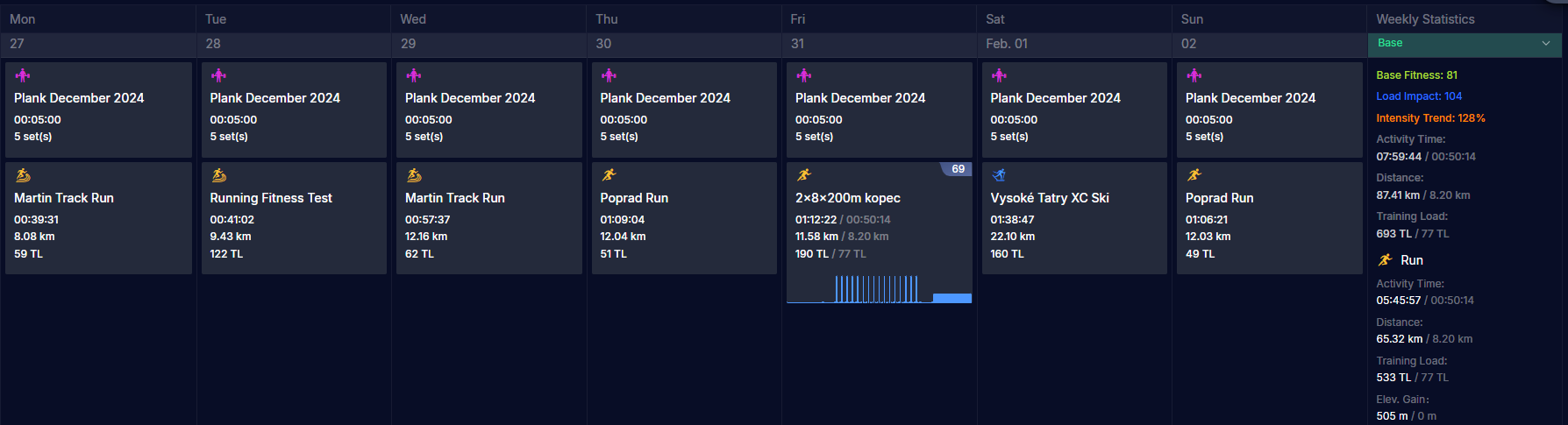Screen dimensions: 1568x425
Task: Open the Vysoké Tatry XC Ski activity
Action: [1074, 218]
